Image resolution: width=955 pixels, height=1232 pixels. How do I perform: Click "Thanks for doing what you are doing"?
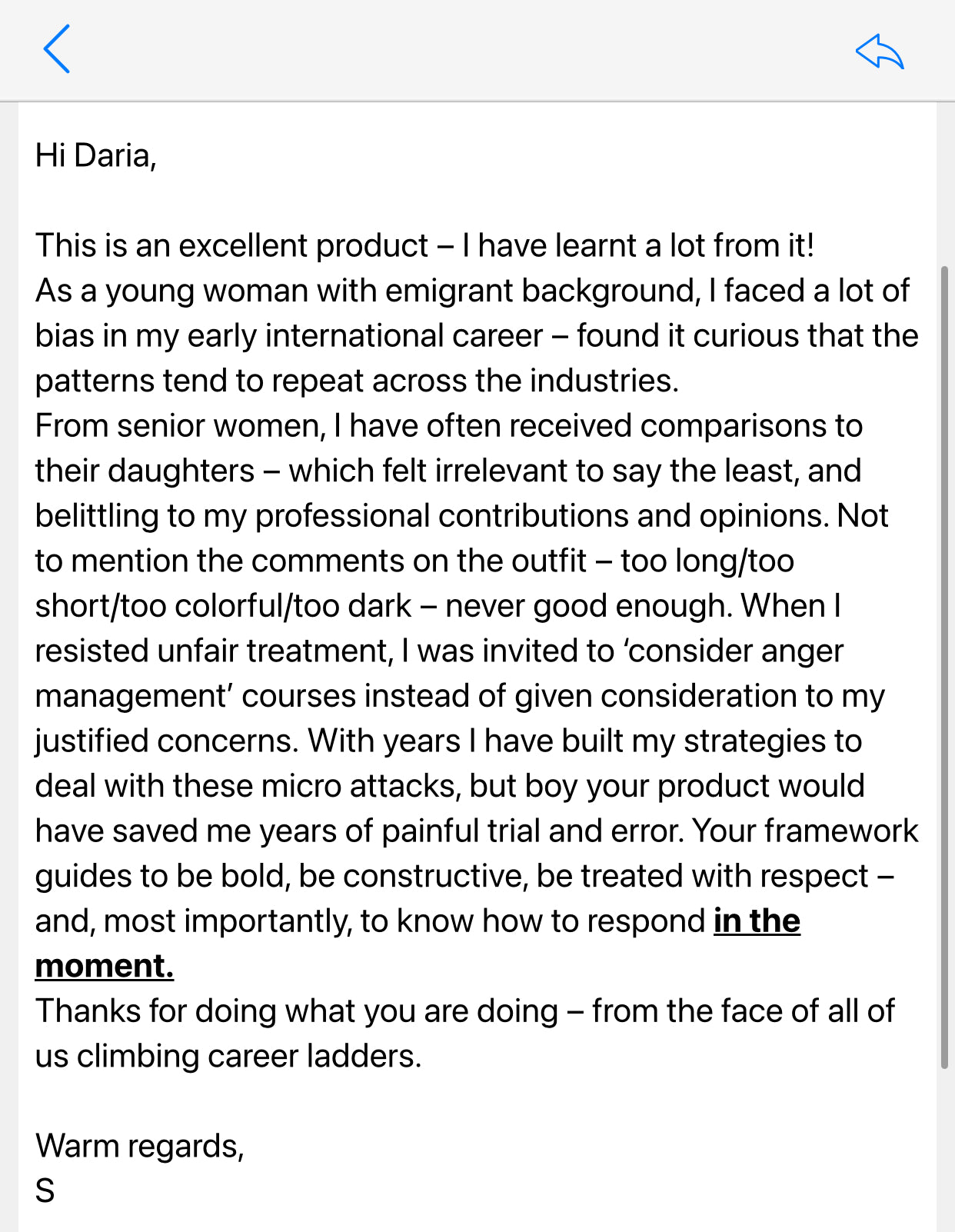click(x=297, y=1011)
